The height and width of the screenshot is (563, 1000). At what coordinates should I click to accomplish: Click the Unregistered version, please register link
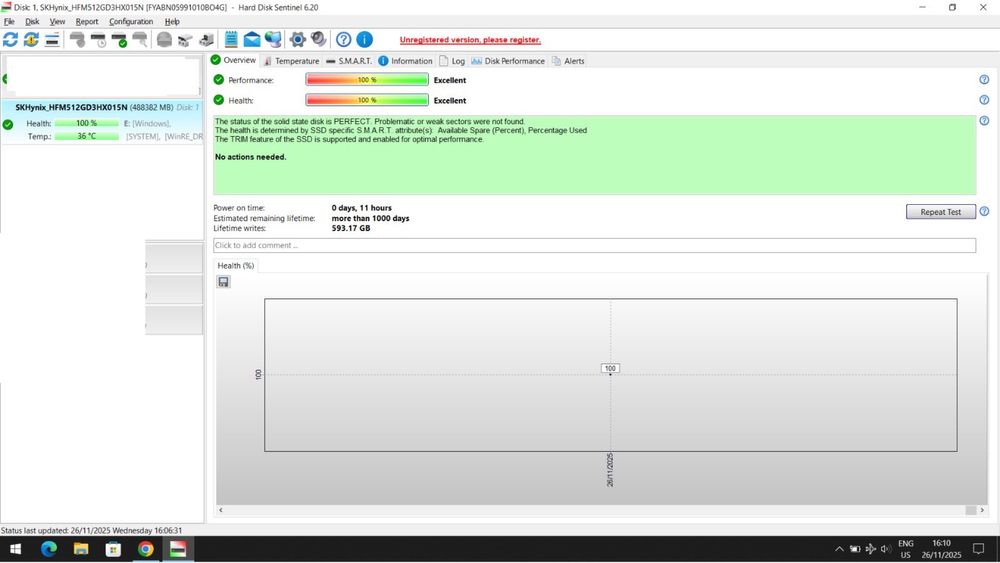[x=470, y=40]
